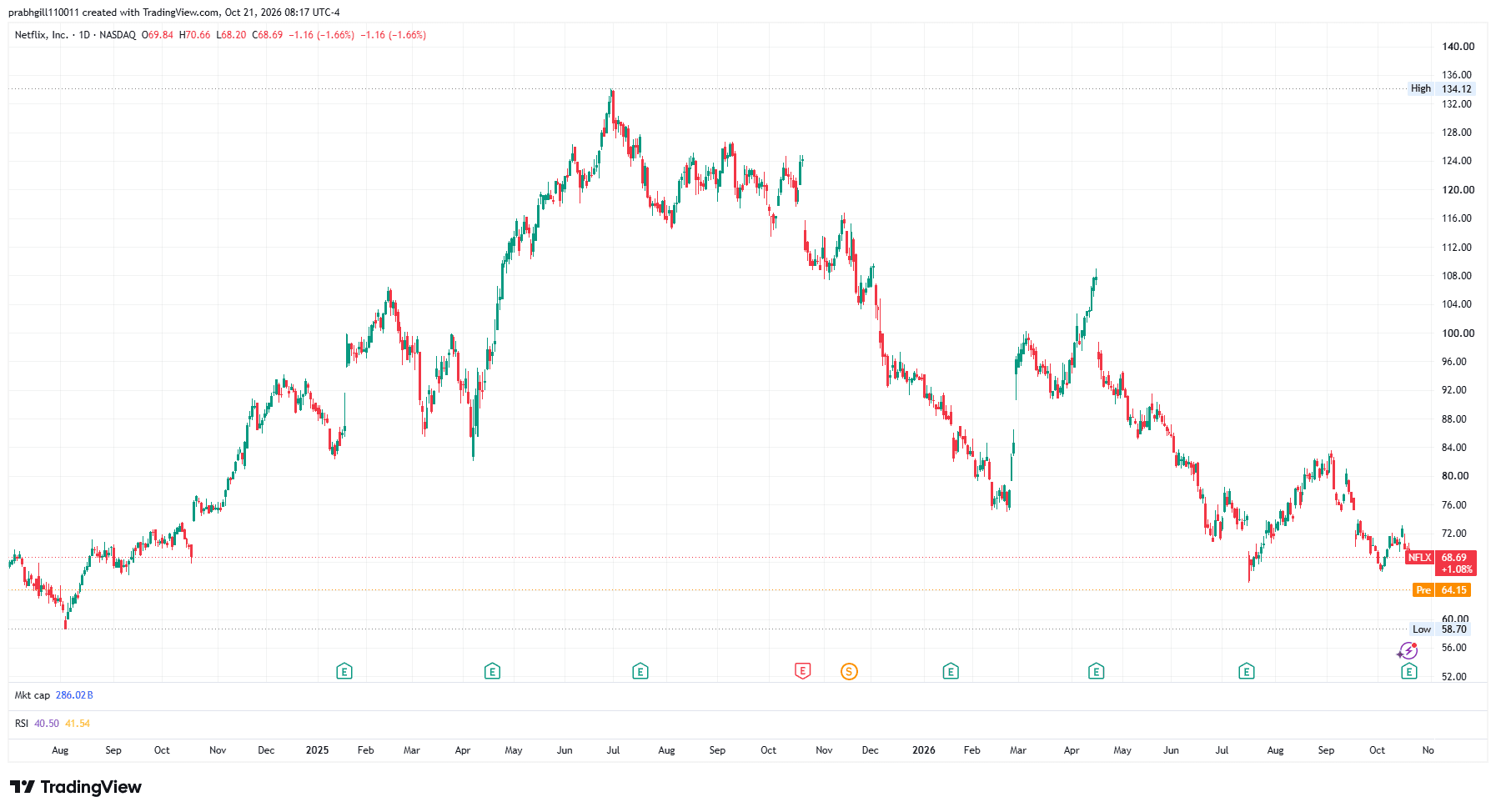Viewport: 1496px width, 812px height.
Task: Open the January 2025 earnings marker
Action: tap(344, 671)
